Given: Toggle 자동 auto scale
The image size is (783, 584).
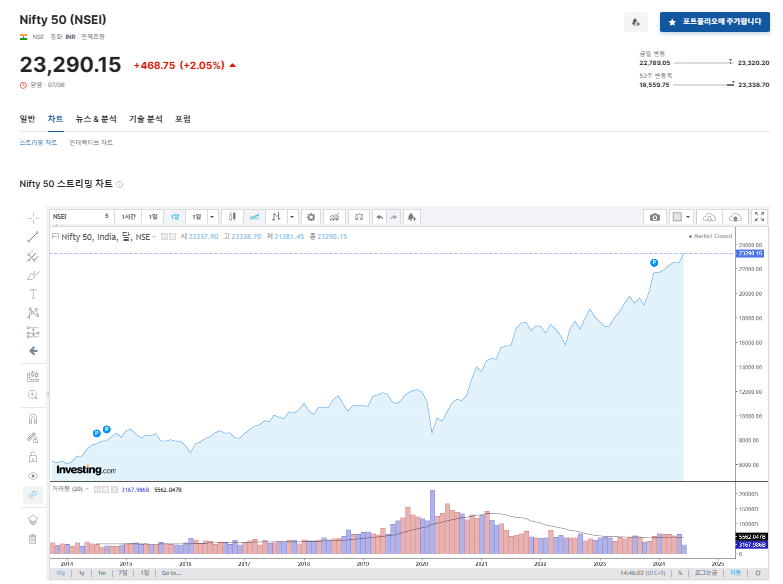Looking at the screenshot, I should (x=735, y=573).
